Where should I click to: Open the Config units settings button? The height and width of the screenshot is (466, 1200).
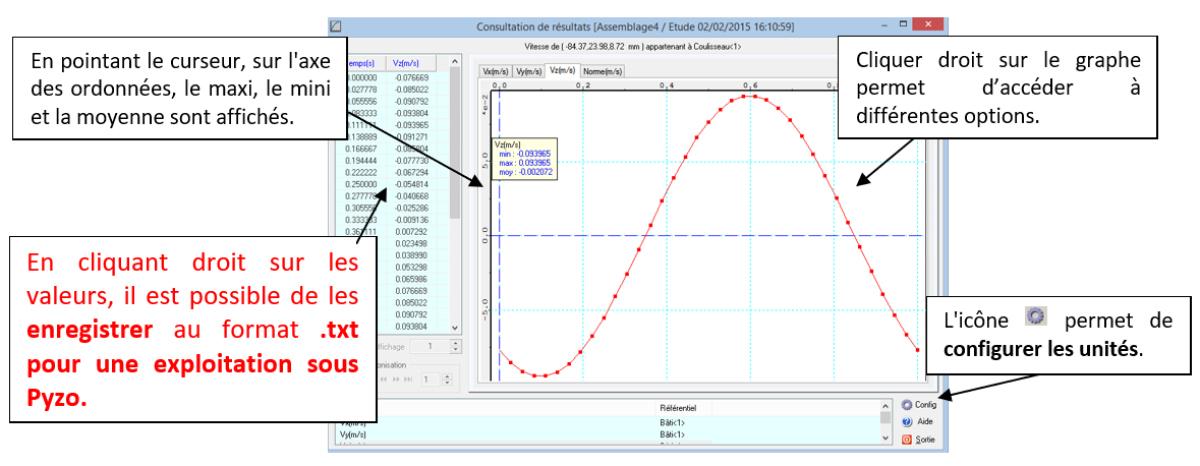920,406
